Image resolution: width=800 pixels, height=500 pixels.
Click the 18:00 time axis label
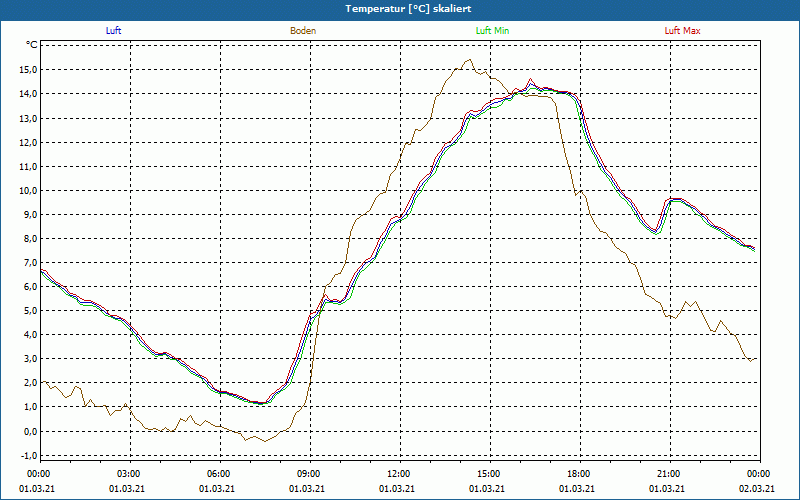tap(577, 474)
